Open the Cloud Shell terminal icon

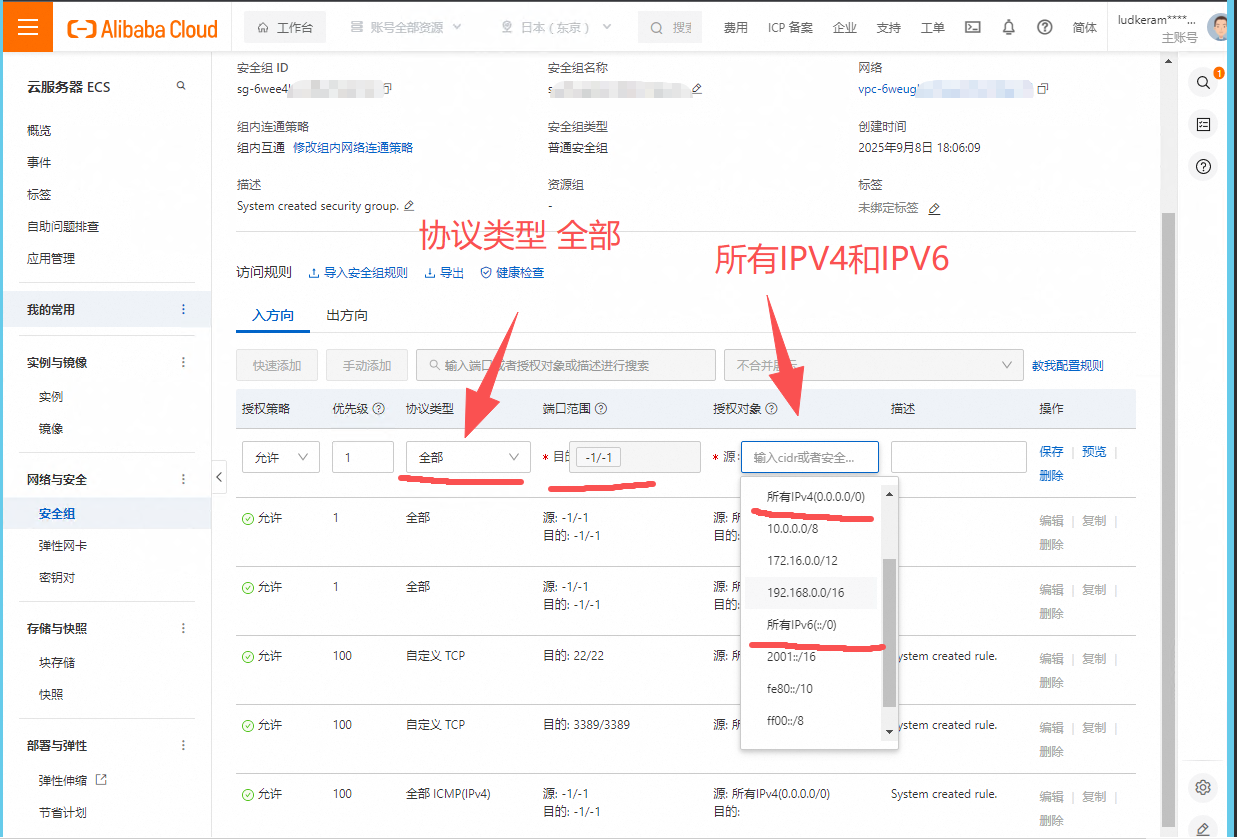(972, 27)
